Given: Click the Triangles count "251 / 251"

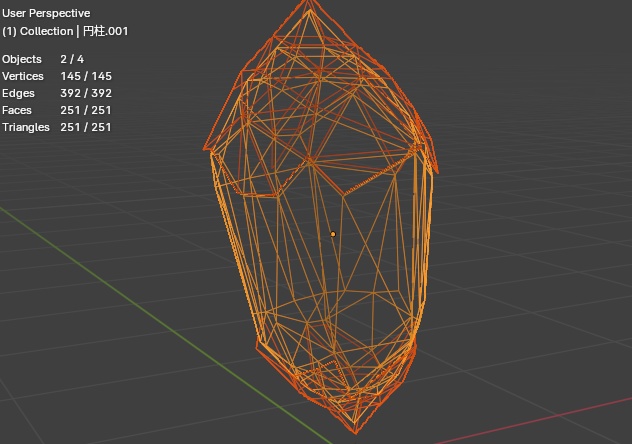Looking at the screenshot, I should tap(85, 127).
